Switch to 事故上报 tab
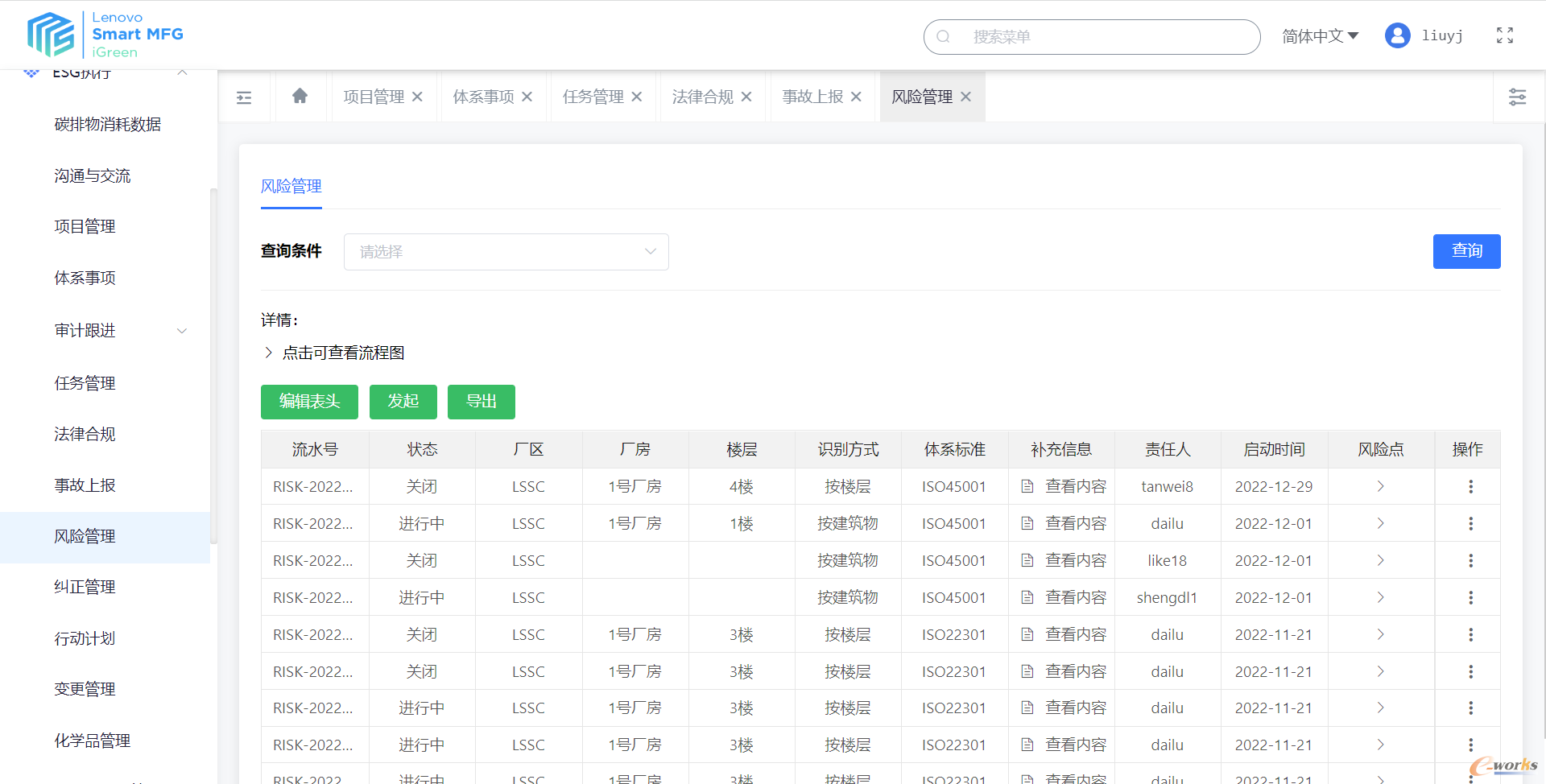The width and height of the screenshot is (1546, 784). [x=812, y=97]
